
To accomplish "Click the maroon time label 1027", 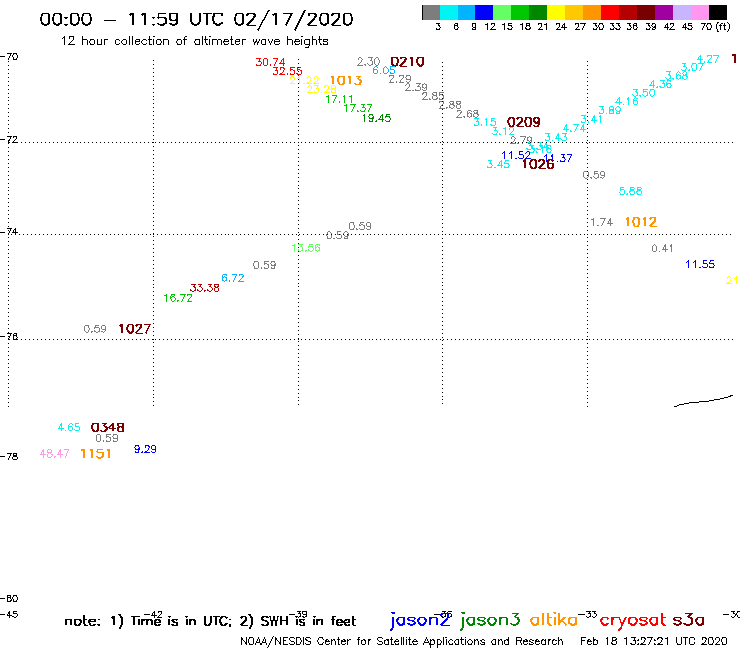I will point(135,329).
